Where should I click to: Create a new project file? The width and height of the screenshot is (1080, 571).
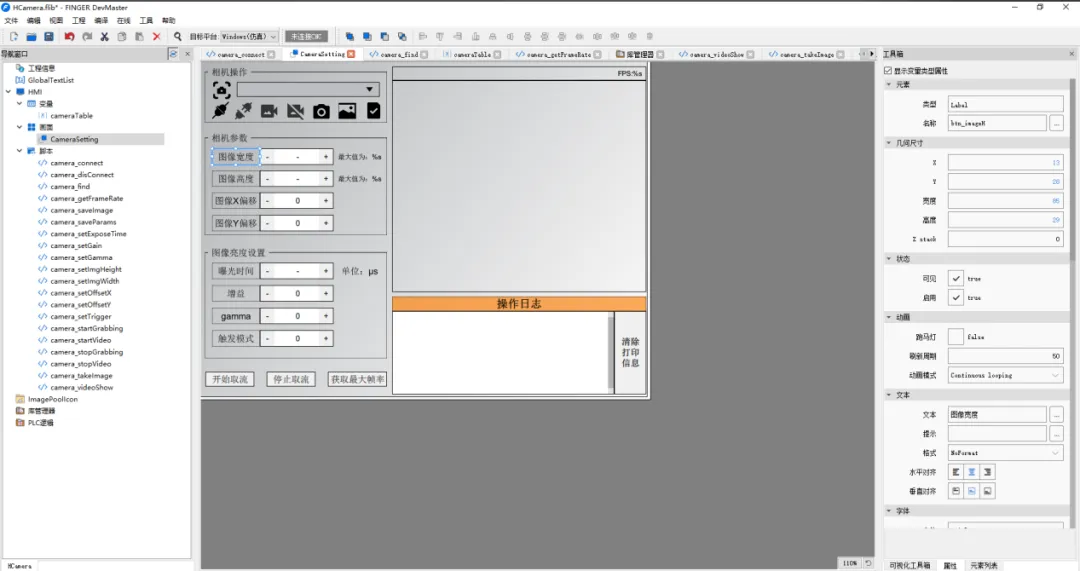[x=14, y=37]
